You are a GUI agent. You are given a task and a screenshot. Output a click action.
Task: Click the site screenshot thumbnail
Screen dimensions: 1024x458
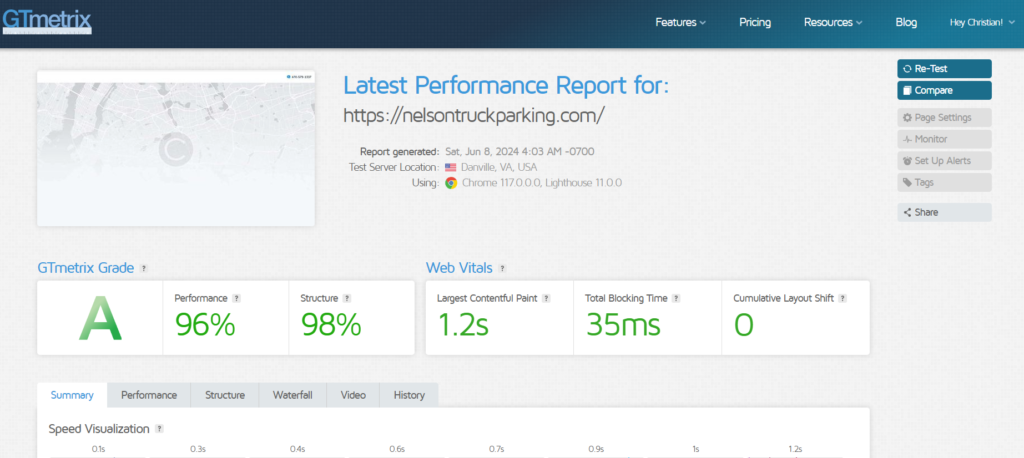point(176,148)
